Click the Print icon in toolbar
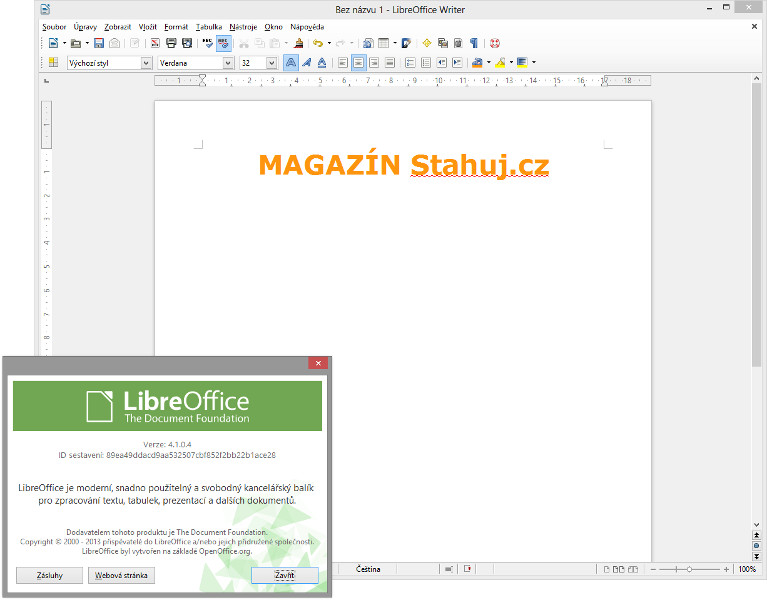Screen dimensions: 767x600 [171, 44]
